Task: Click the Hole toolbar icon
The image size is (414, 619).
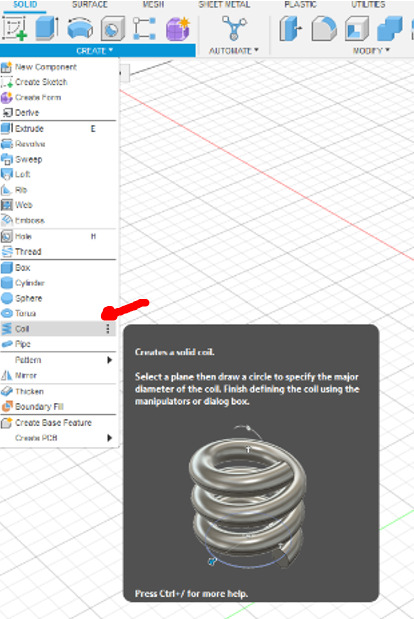Action: [x=113, y=28]
